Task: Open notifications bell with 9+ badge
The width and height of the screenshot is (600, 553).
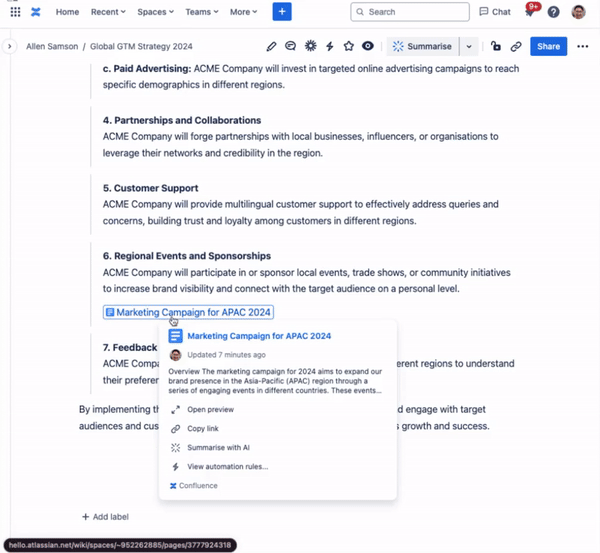Action: click(x=530, y=12)
